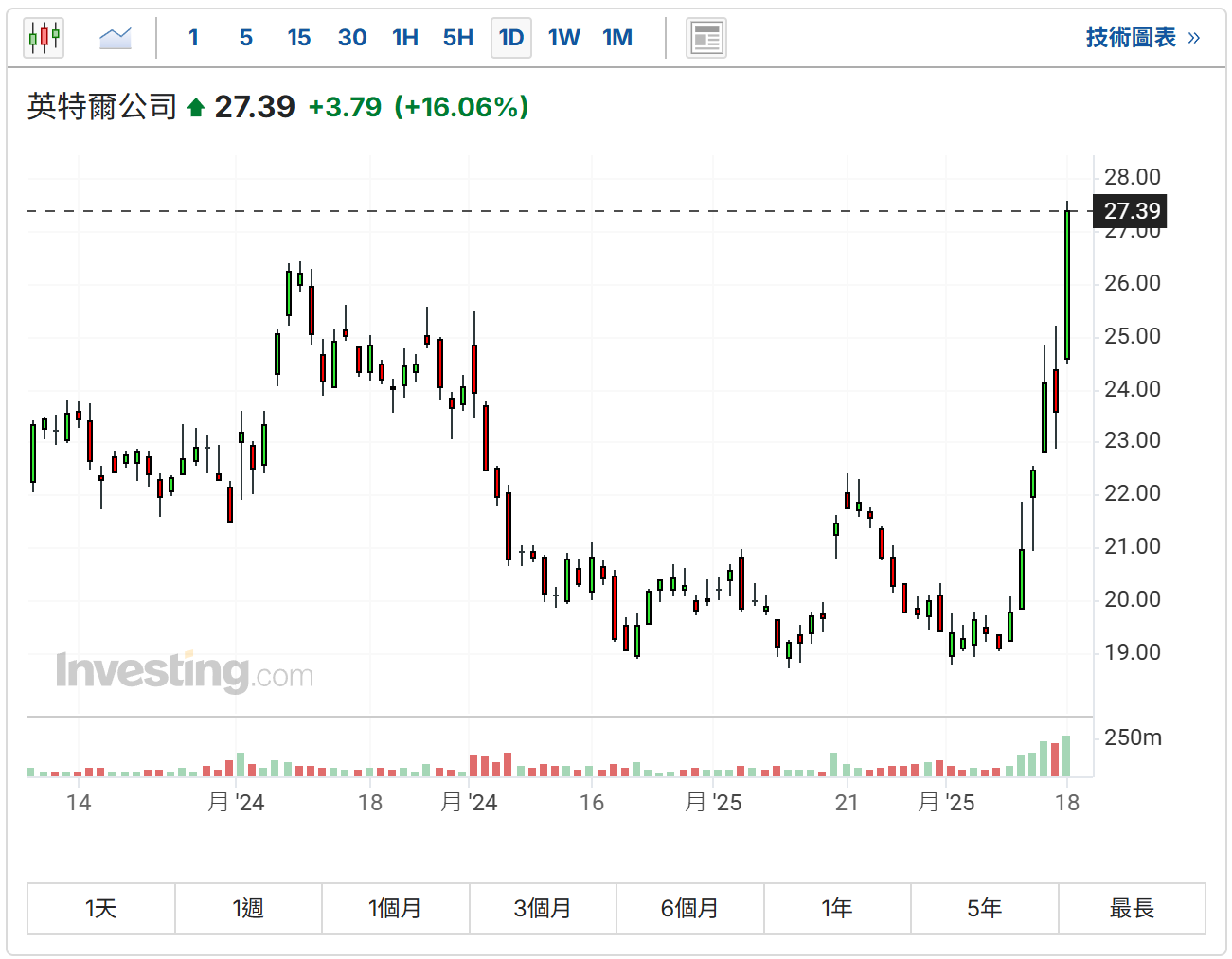Show the 1年 range

pyautogui.click(x=837, y=909)
